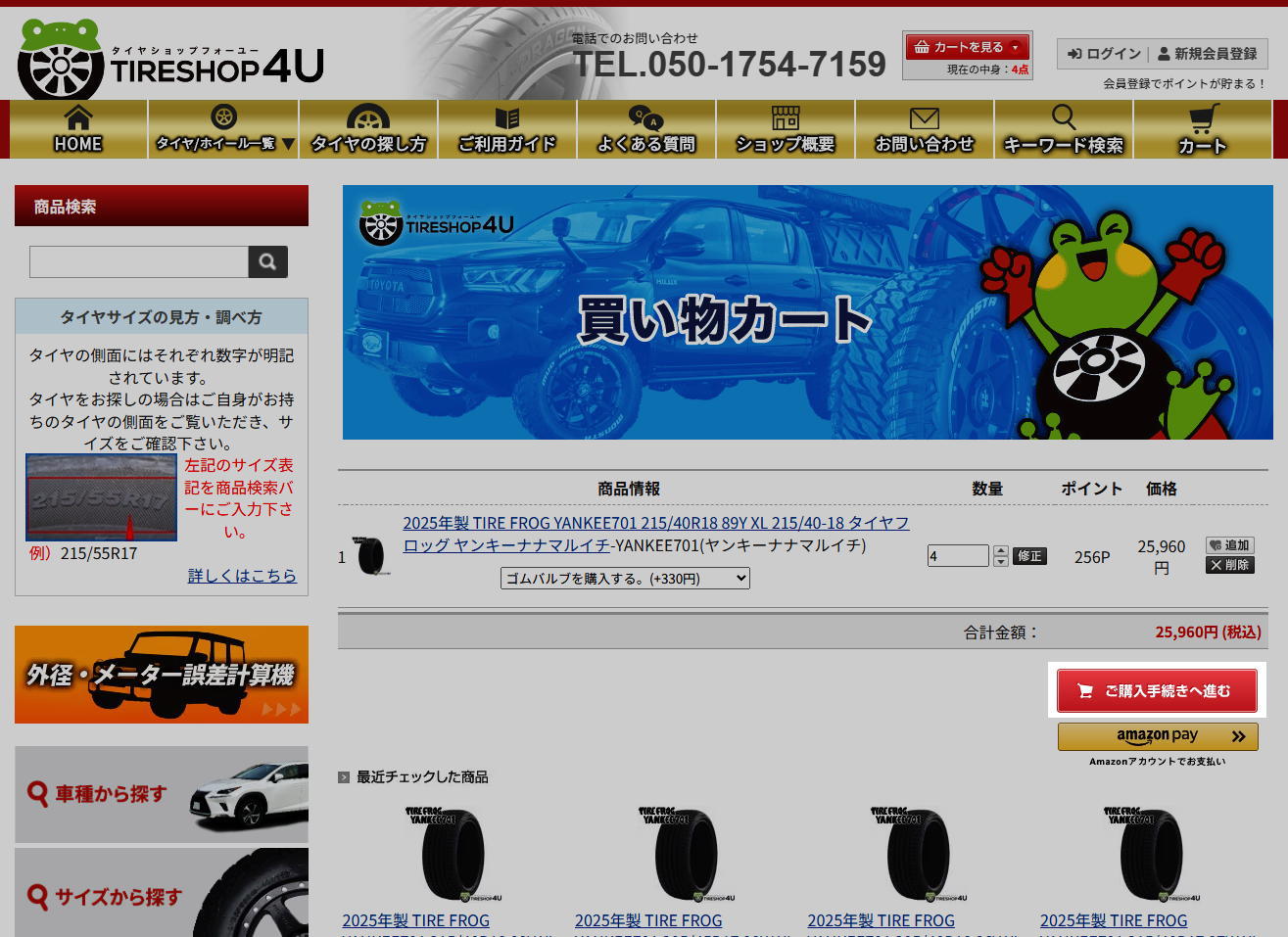Screen dimensions: 1288x937
Task: Click the 修正 update quantity button
Action: point(1029,556)
